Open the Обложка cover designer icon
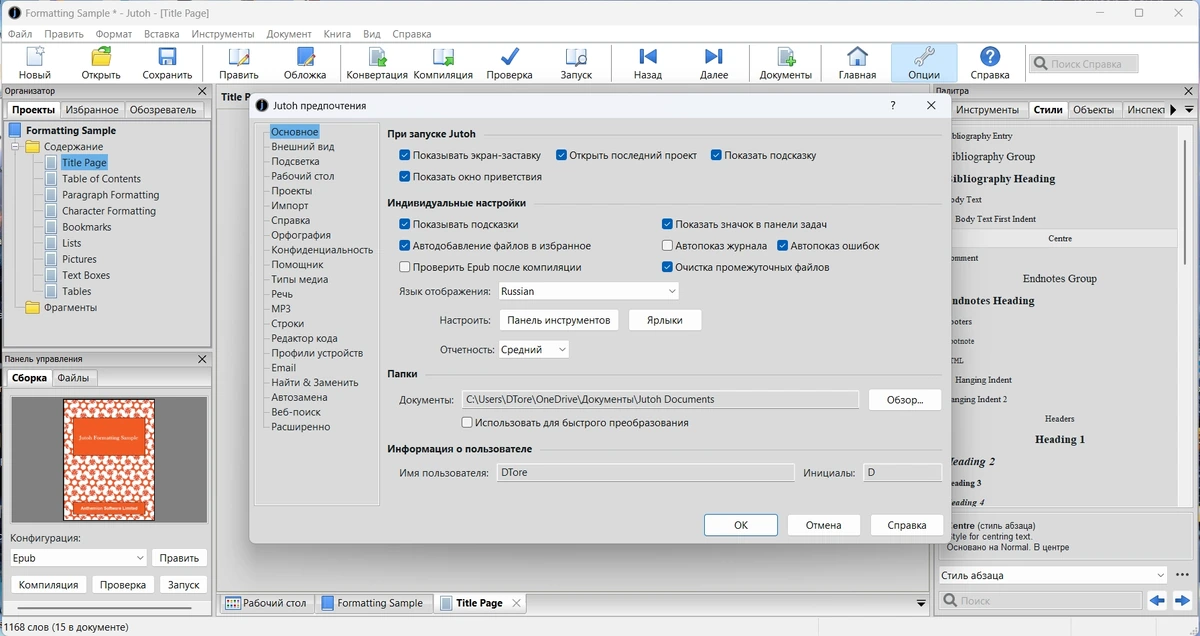This screenshot has width=1200, height=636. (x=305, y=63)
